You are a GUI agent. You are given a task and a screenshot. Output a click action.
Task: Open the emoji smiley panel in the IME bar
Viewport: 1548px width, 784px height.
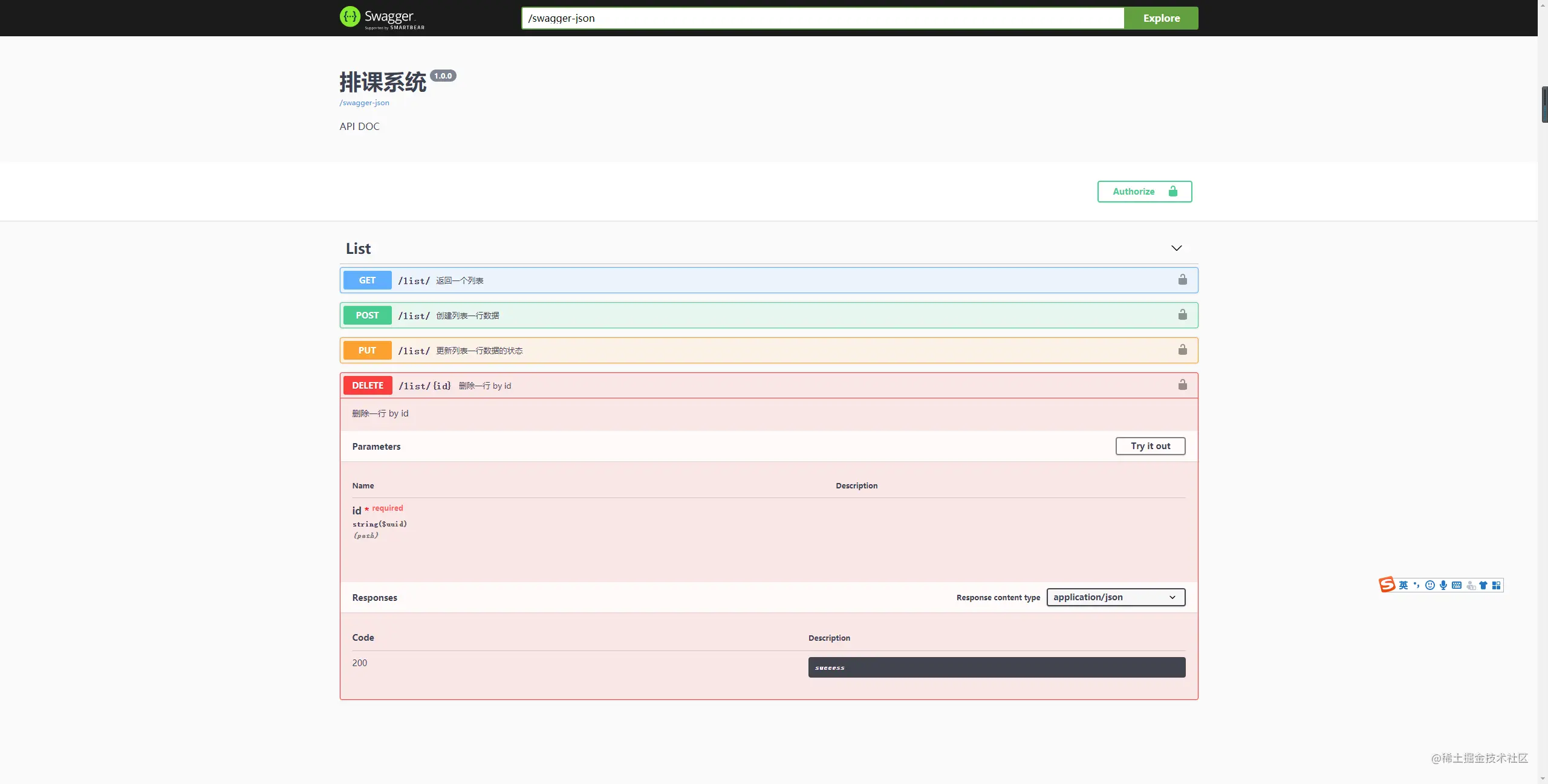(1429, 585)
